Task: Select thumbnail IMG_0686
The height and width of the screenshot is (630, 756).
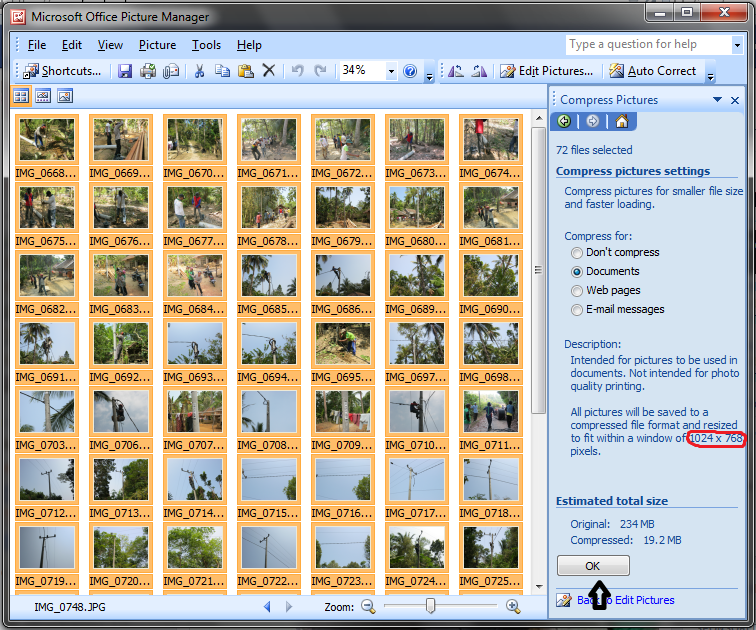Action: pos(343,282)
